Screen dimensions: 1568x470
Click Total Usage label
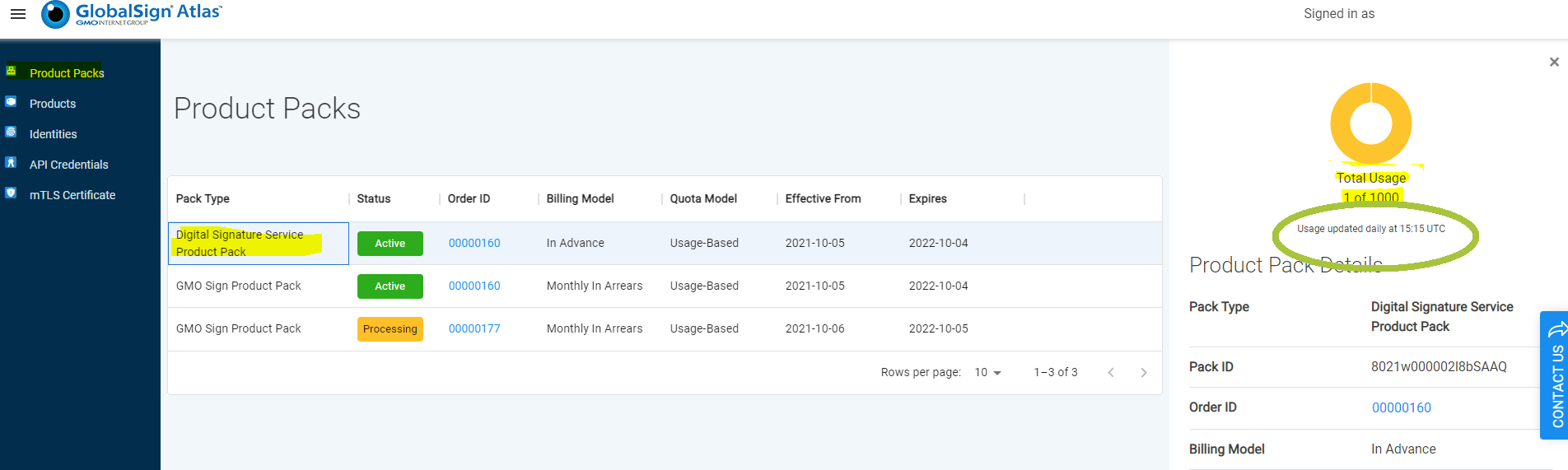point(1371,178)
